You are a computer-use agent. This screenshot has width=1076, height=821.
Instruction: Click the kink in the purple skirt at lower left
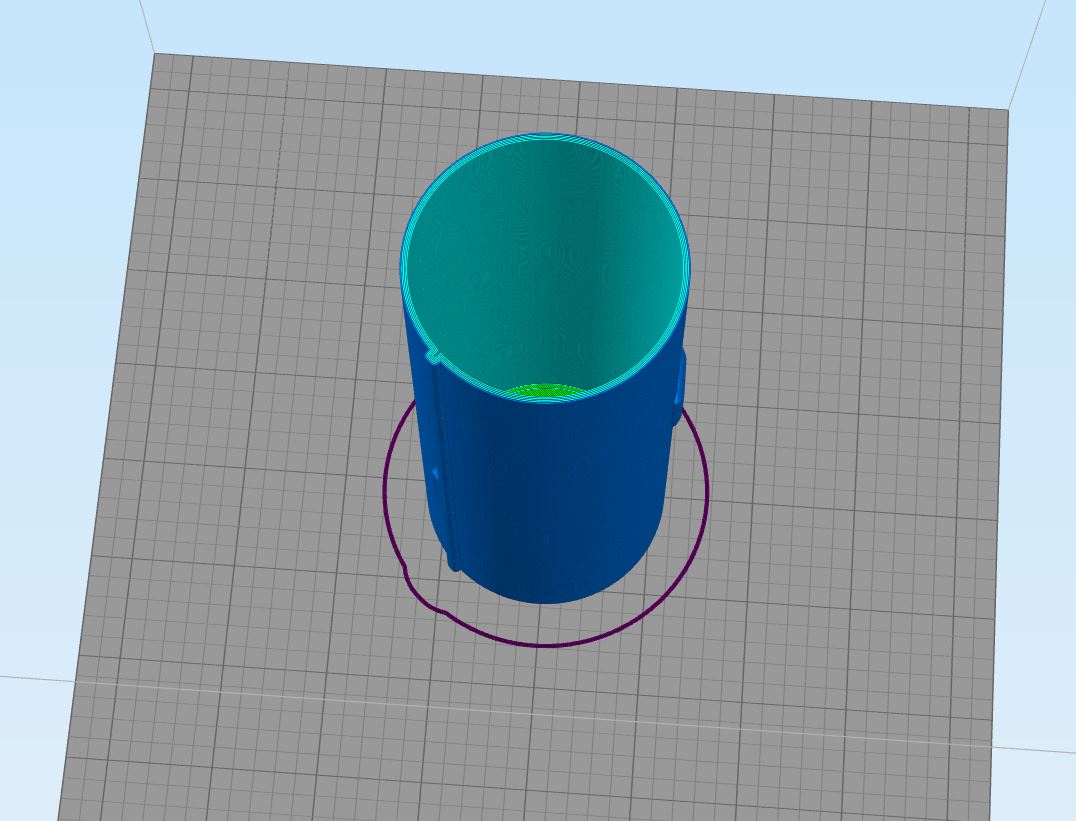(405, 573)
